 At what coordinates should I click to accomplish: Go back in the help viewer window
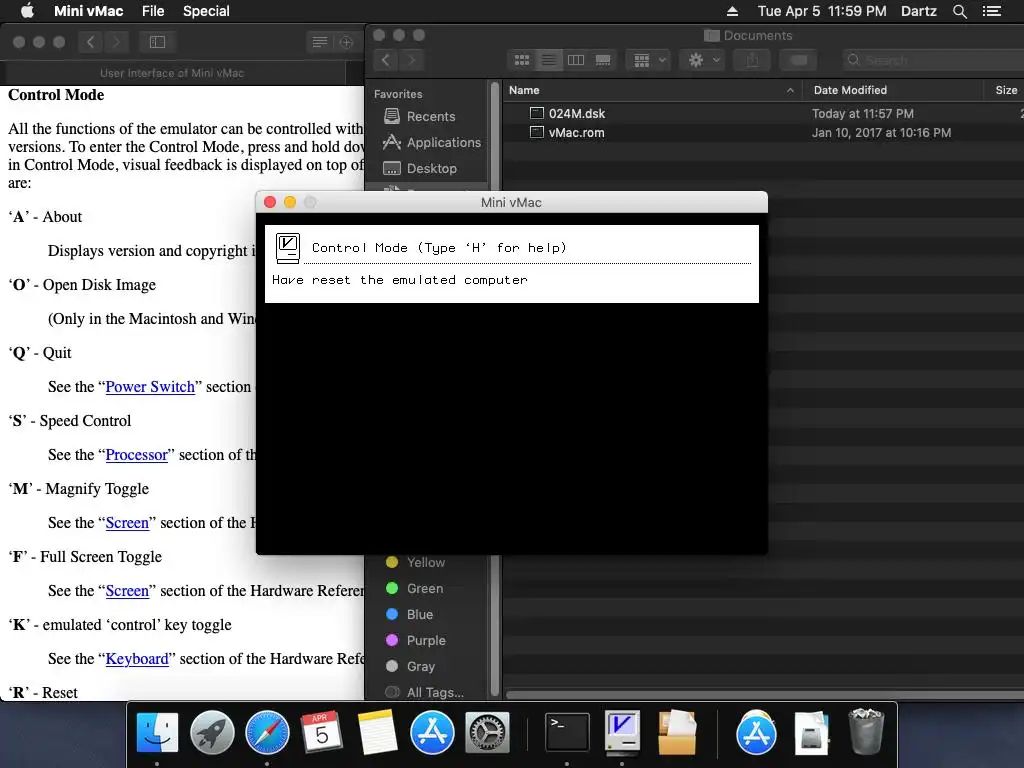[x=91, y=42]
